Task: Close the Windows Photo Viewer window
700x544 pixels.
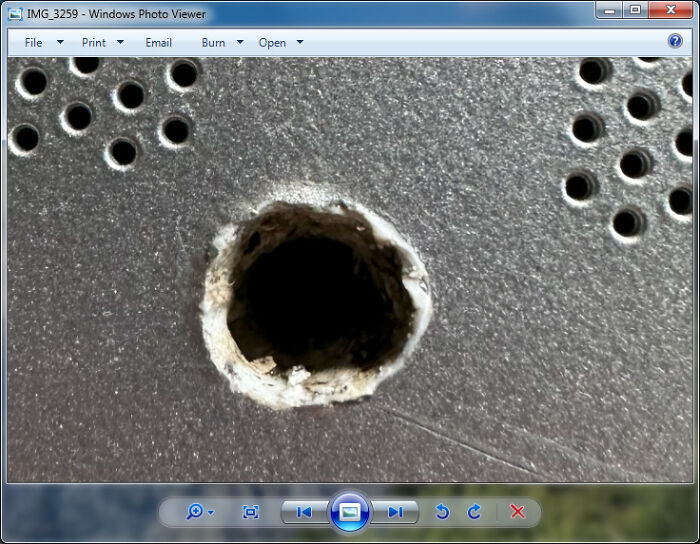Action: coord(671,10)
